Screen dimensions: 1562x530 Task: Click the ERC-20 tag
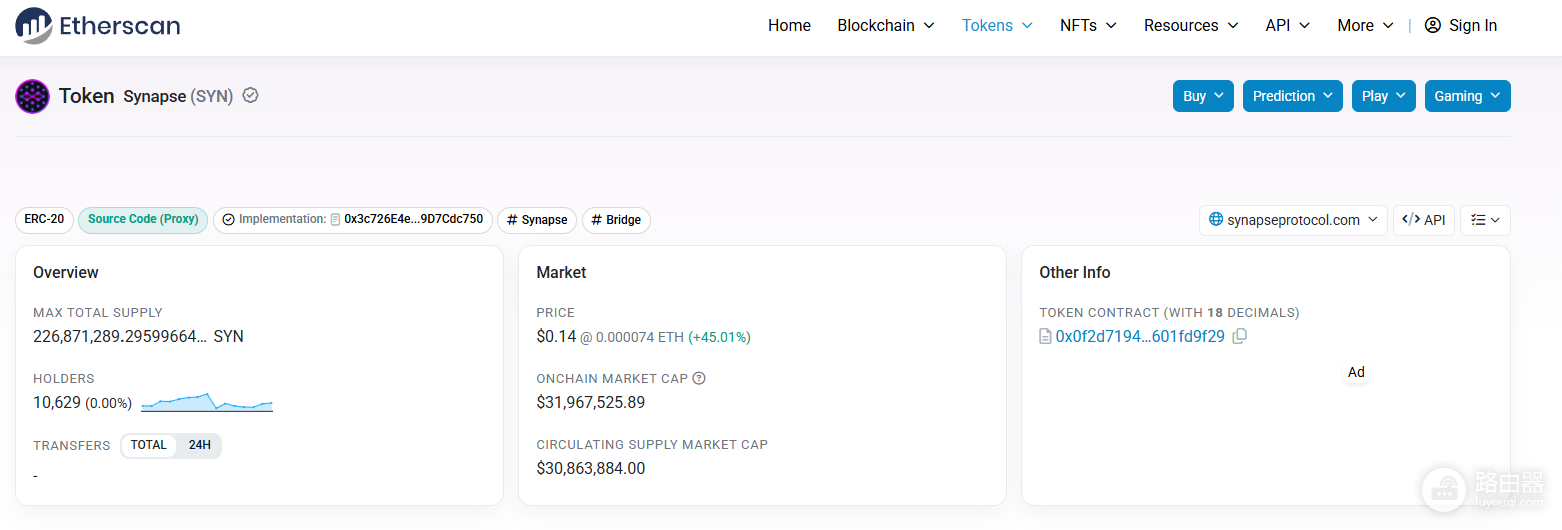[44, 220]
